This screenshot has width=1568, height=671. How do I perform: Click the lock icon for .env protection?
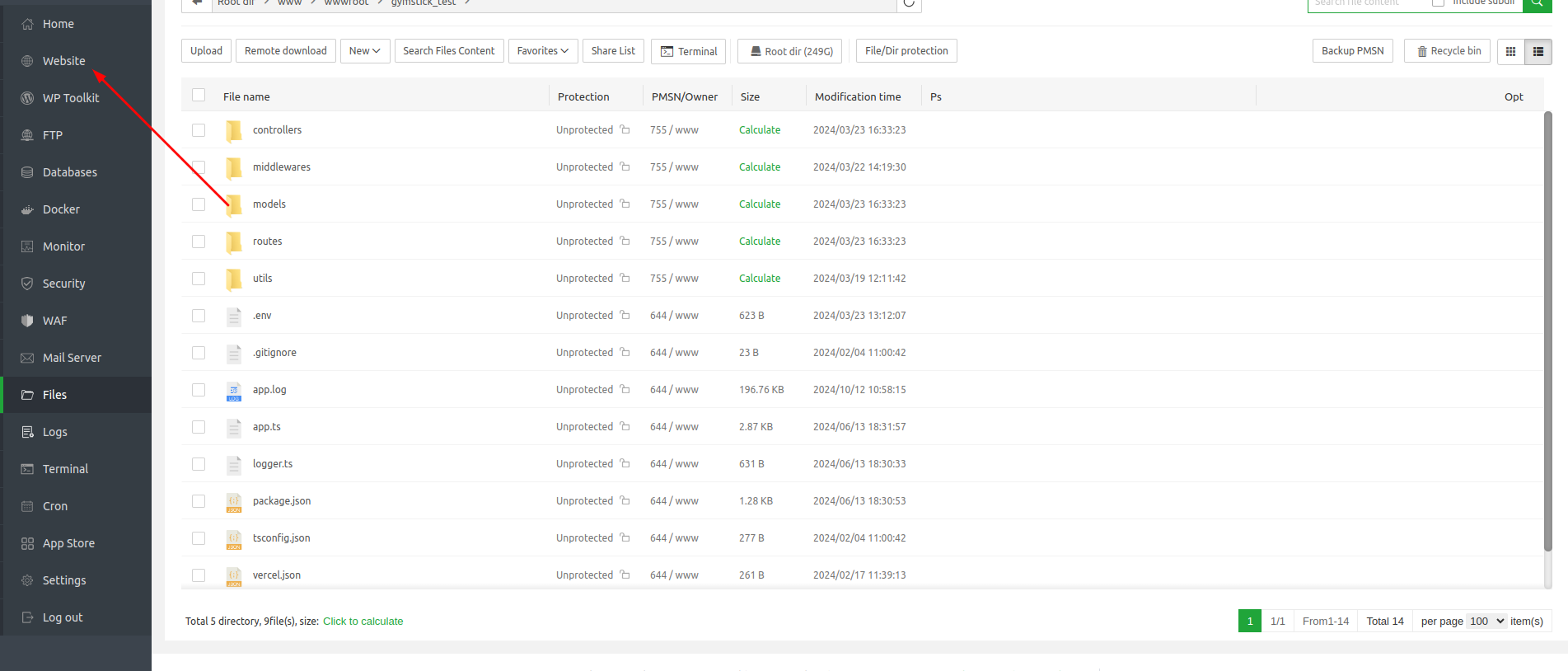[x=625, y=316]
